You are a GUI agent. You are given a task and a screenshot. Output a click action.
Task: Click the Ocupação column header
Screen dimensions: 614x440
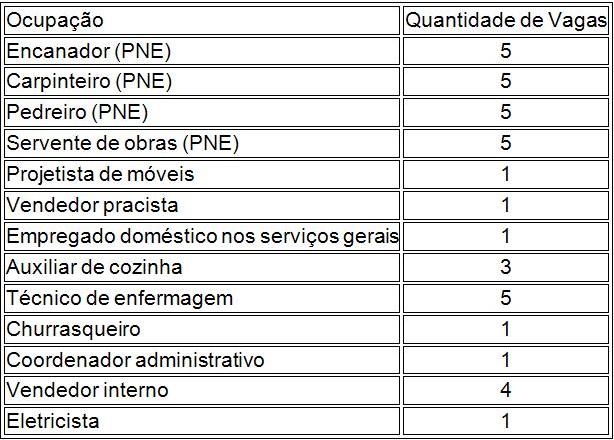tap(55, 20)
